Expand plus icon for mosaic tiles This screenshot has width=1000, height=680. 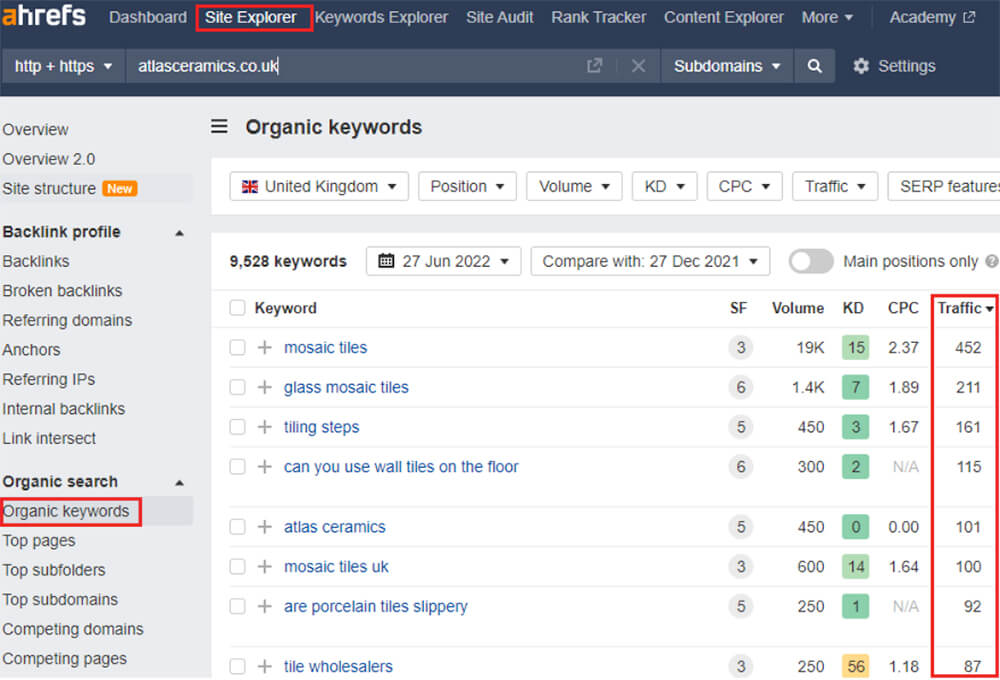[265, 348]
